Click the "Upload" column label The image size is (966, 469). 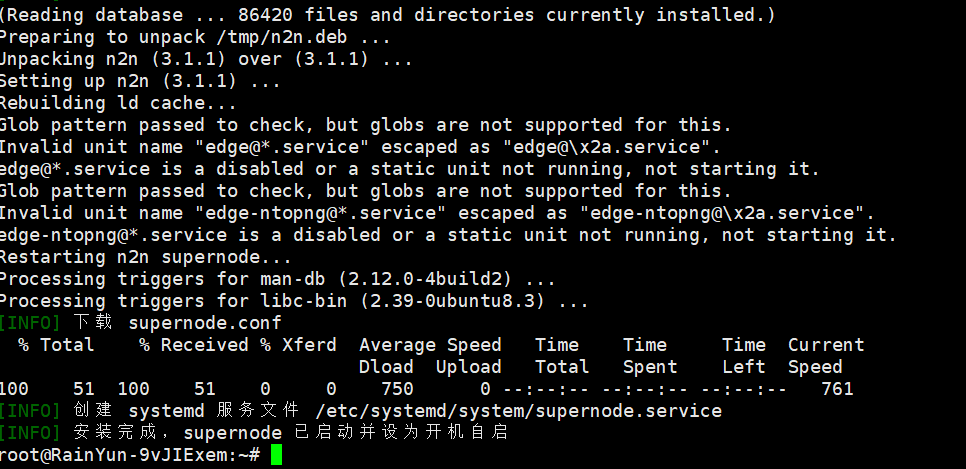(x=469, y=367)
